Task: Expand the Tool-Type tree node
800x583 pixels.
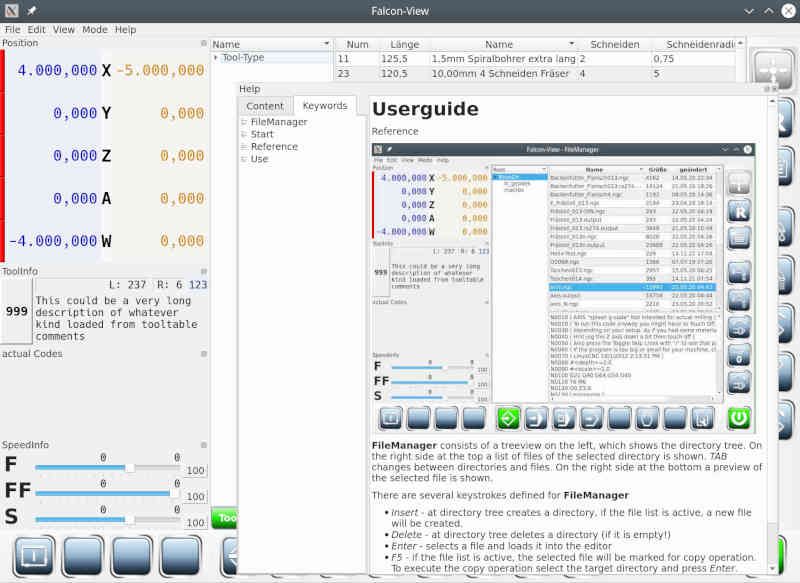Action: (x=216, y=58)
